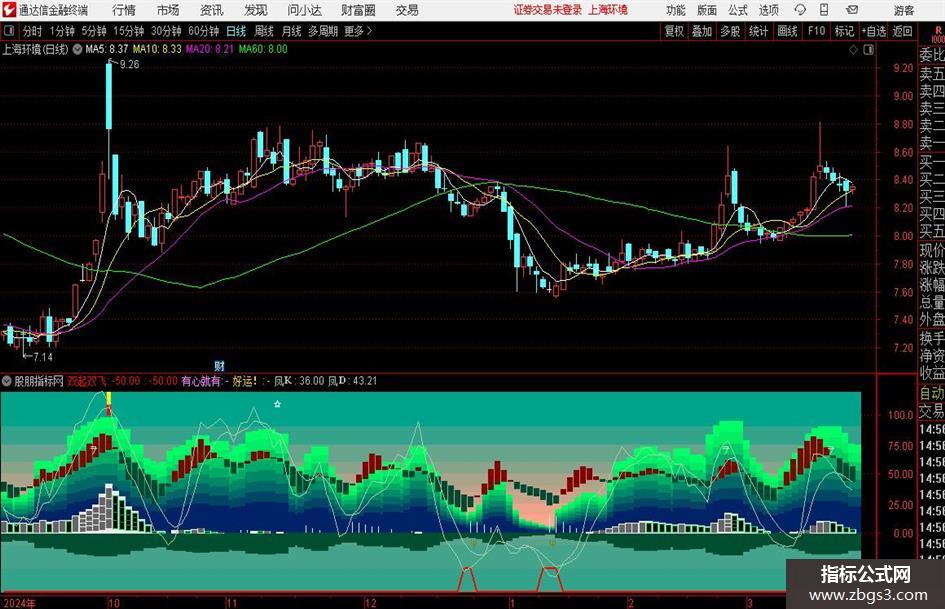This screenshot has width=945, height=609.
Task: Click the 凤K: 36.00 indicator value
Action: [299, 381]
